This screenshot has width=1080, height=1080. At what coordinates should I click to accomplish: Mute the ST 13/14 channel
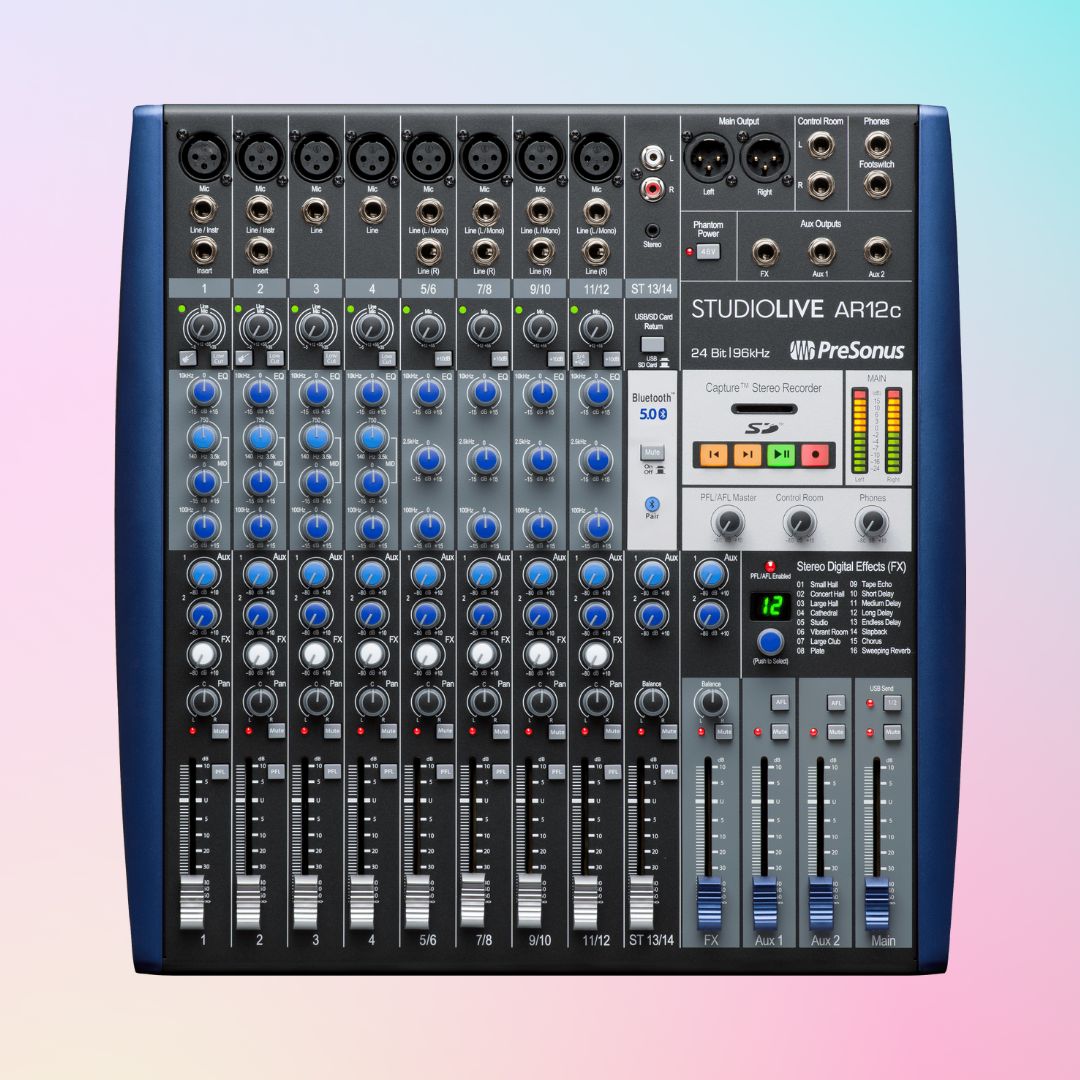point(668,731)
